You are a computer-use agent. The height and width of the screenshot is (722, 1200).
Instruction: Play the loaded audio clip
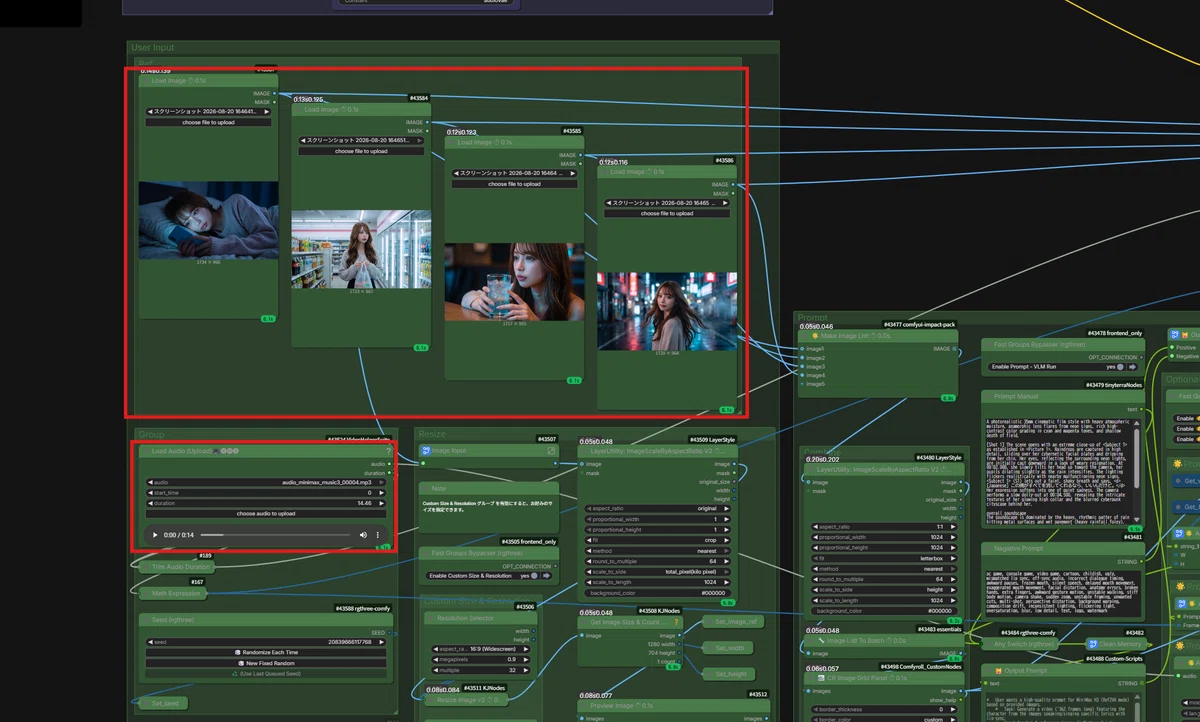click(155, 535)
